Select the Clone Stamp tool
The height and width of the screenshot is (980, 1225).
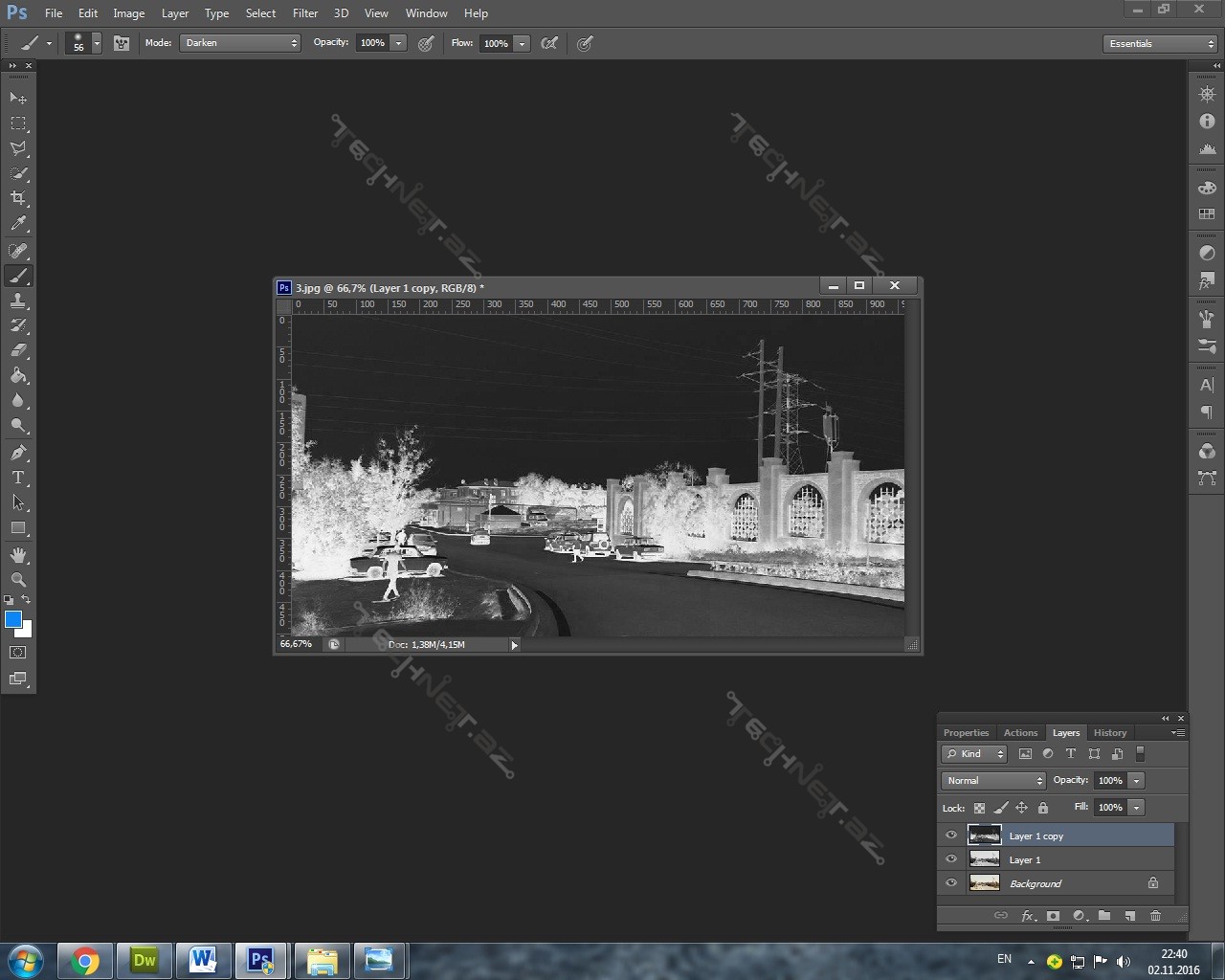point(18,301)
